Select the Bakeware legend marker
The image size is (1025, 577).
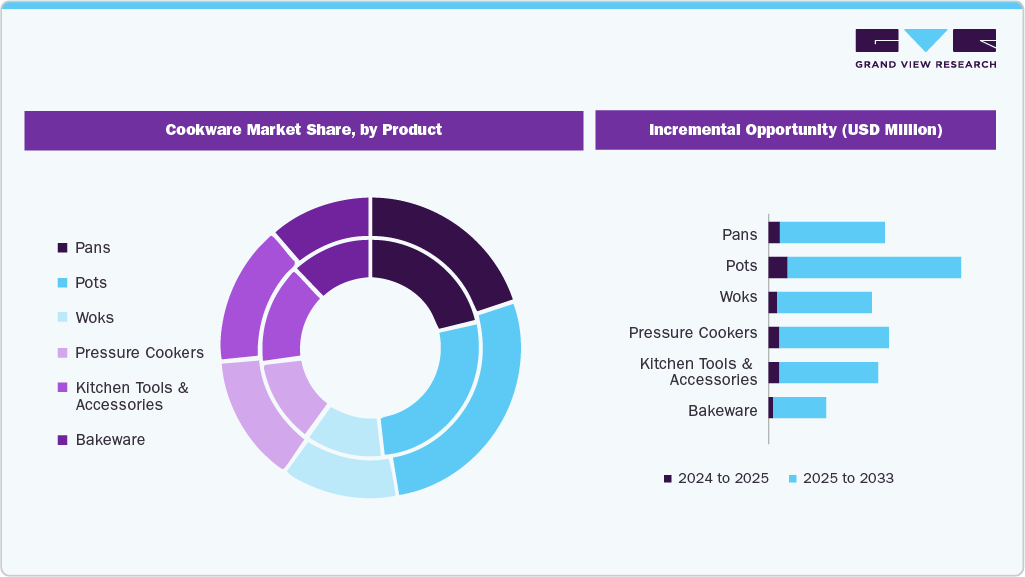(60, 439)
